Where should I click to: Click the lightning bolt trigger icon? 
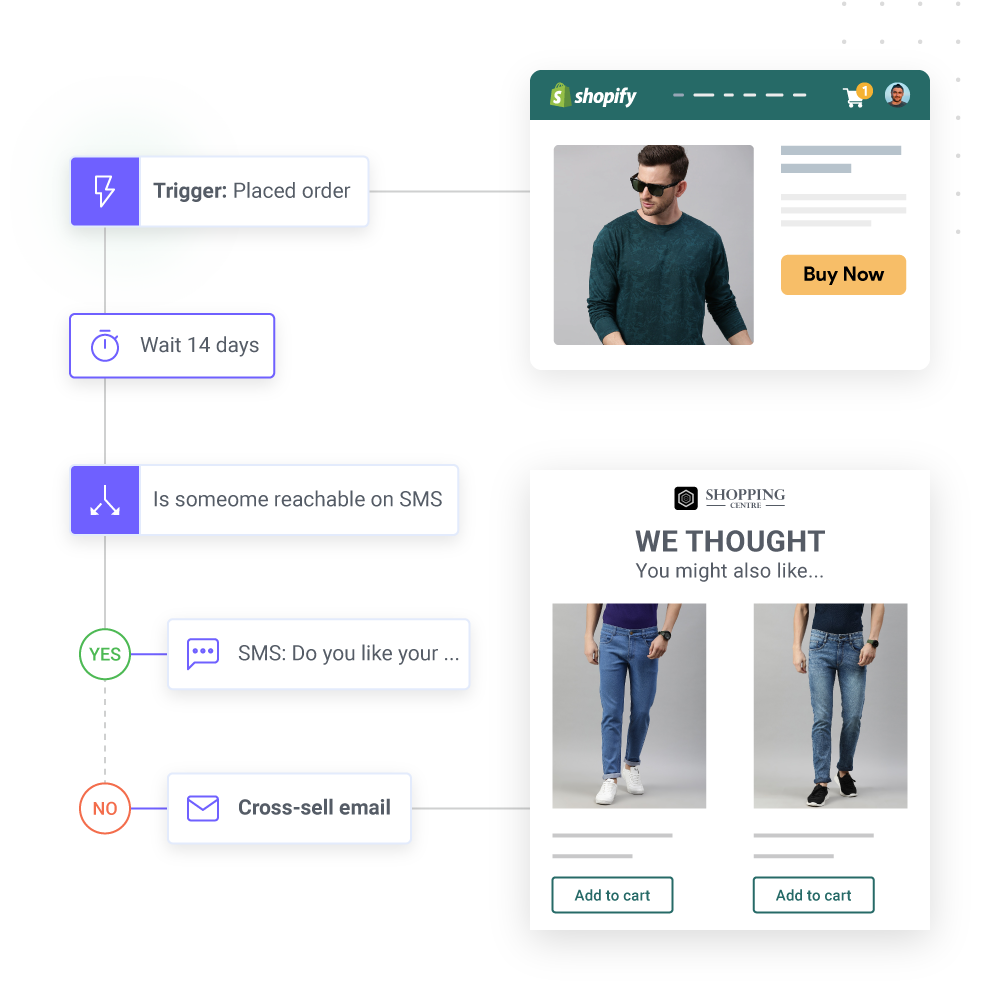pos(104,191)
